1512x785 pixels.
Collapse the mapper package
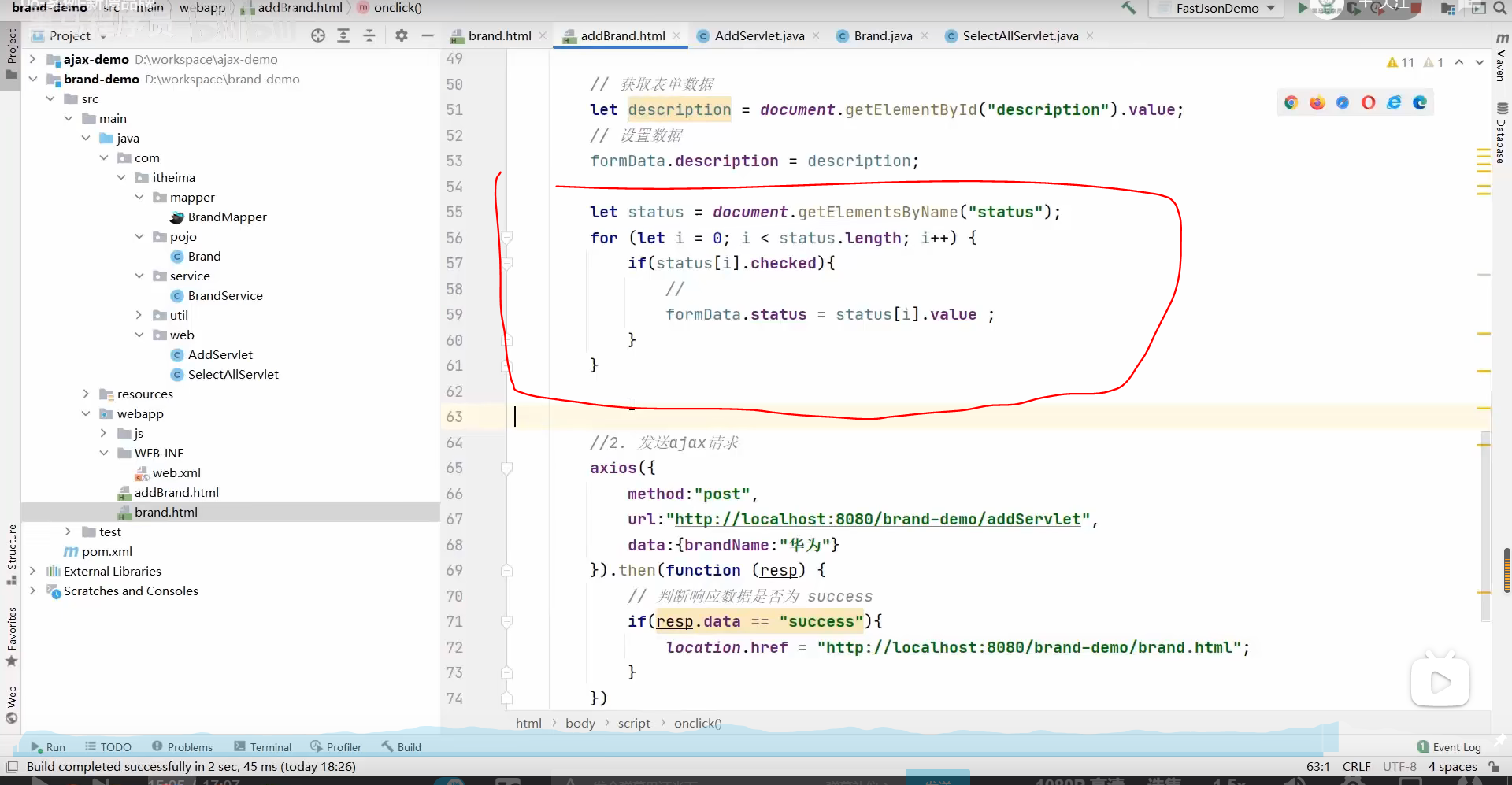[x=139, y=197]
